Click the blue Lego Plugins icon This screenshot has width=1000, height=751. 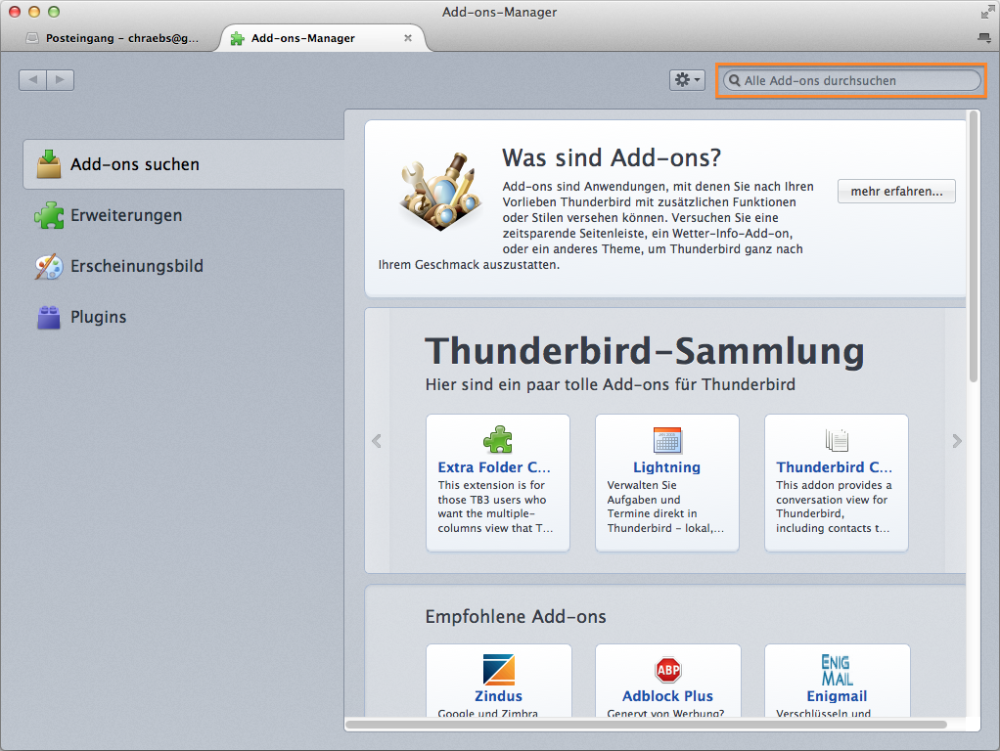coord(48,317)
